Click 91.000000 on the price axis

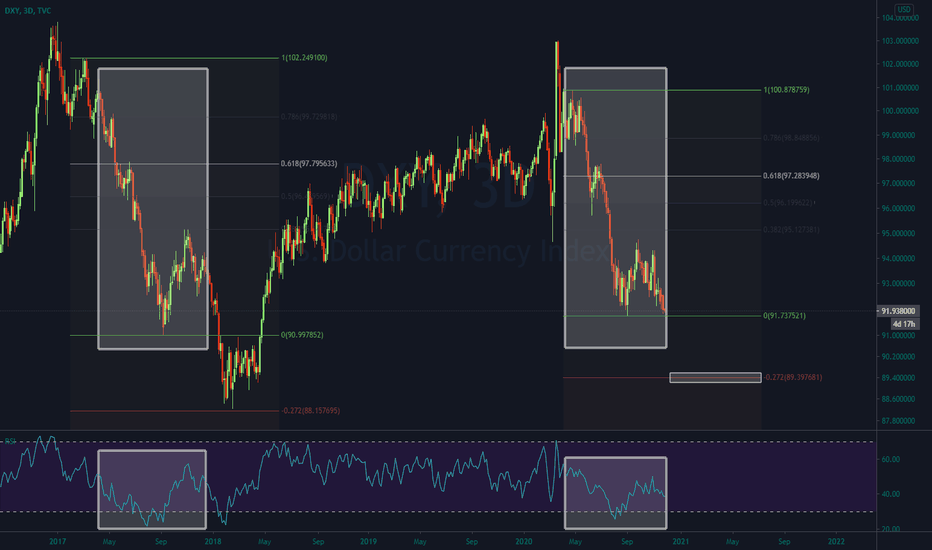click(898, 336)
